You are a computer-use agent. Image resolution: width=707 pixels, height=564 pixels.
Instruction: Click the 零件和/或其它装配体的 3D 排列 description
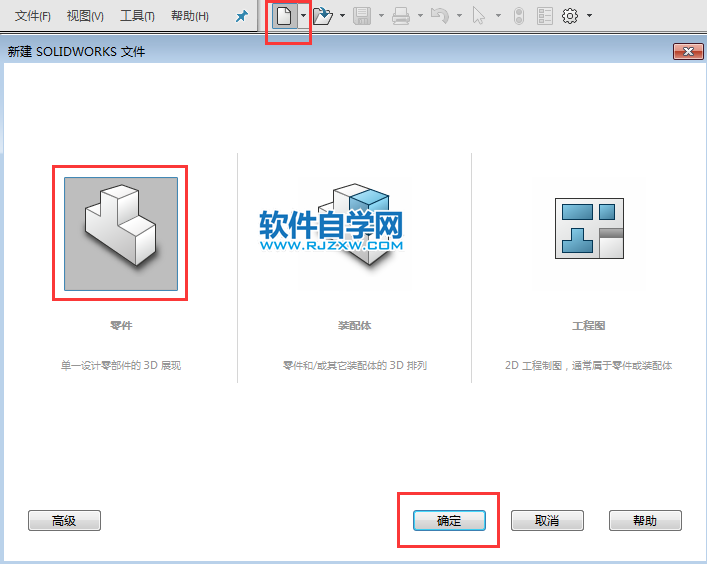(x=355, y=365)
